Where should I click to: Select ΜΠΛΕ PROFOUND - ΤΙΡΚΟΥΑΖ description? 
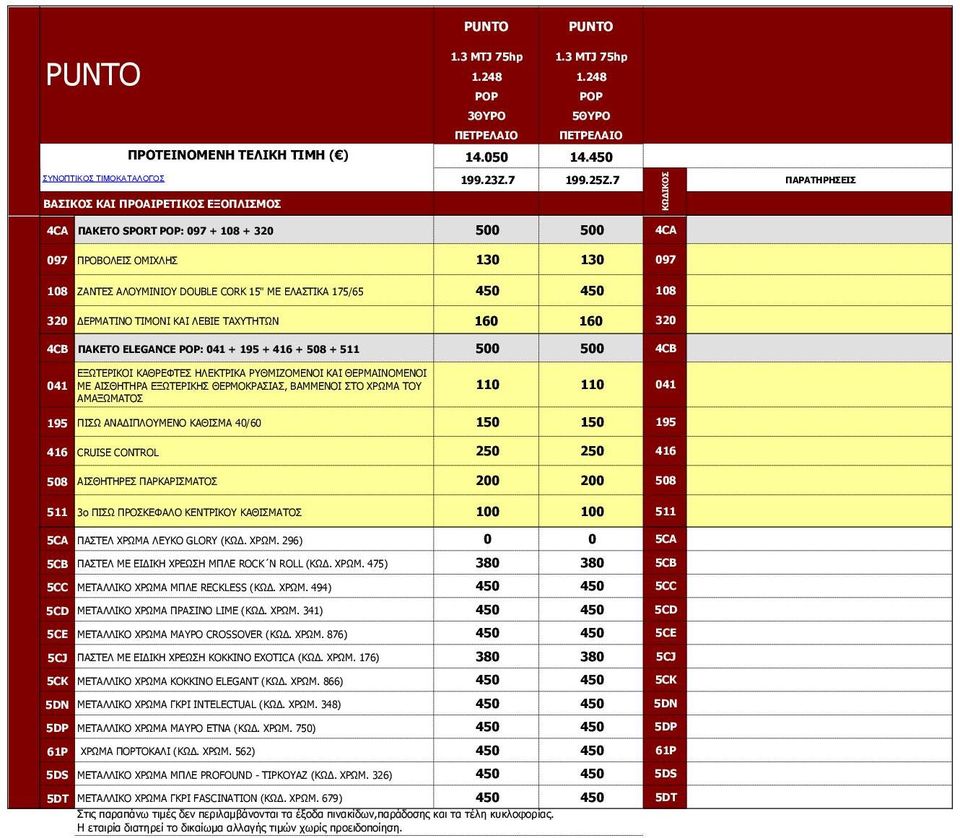(x=234, y=775)
